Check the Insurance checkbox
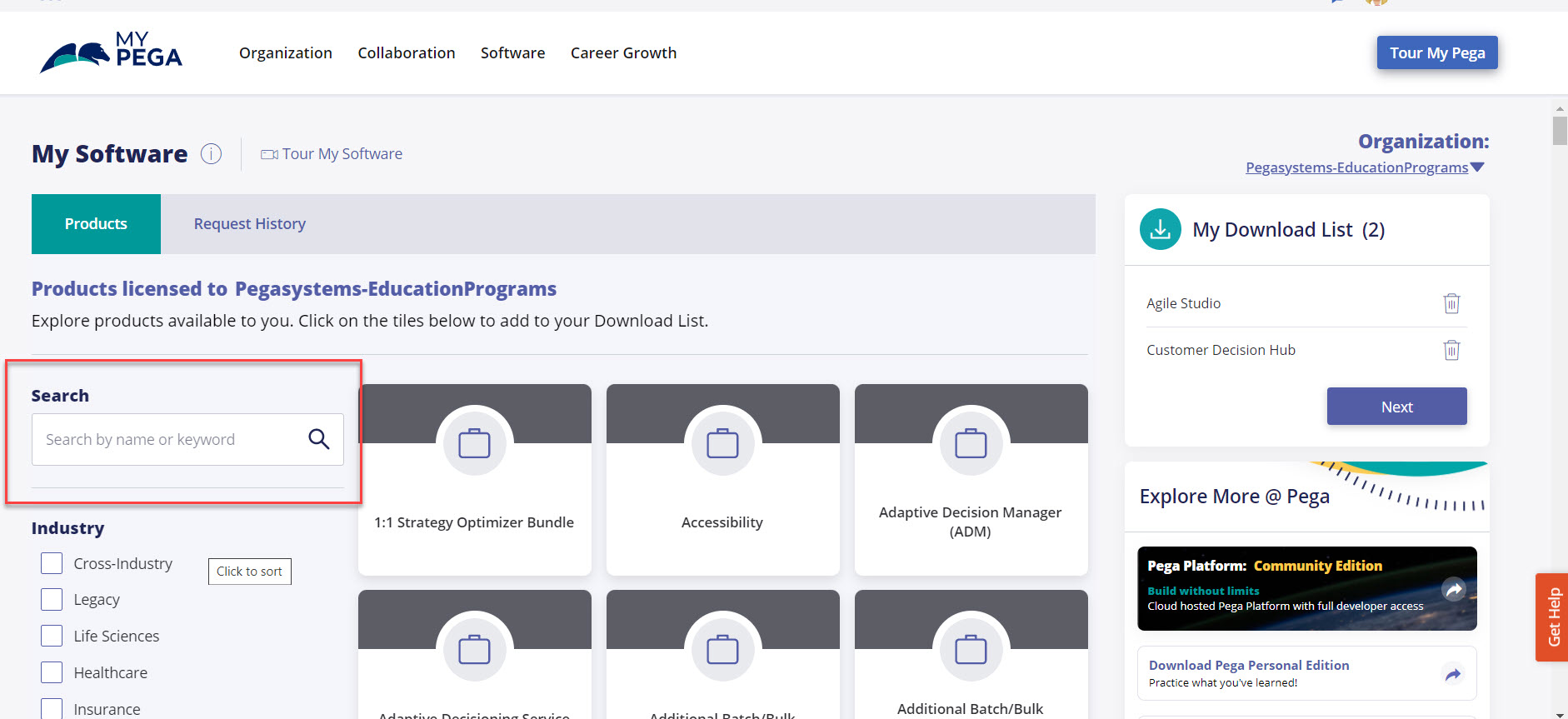This screenshot has width=1568, height=719. 52,708
